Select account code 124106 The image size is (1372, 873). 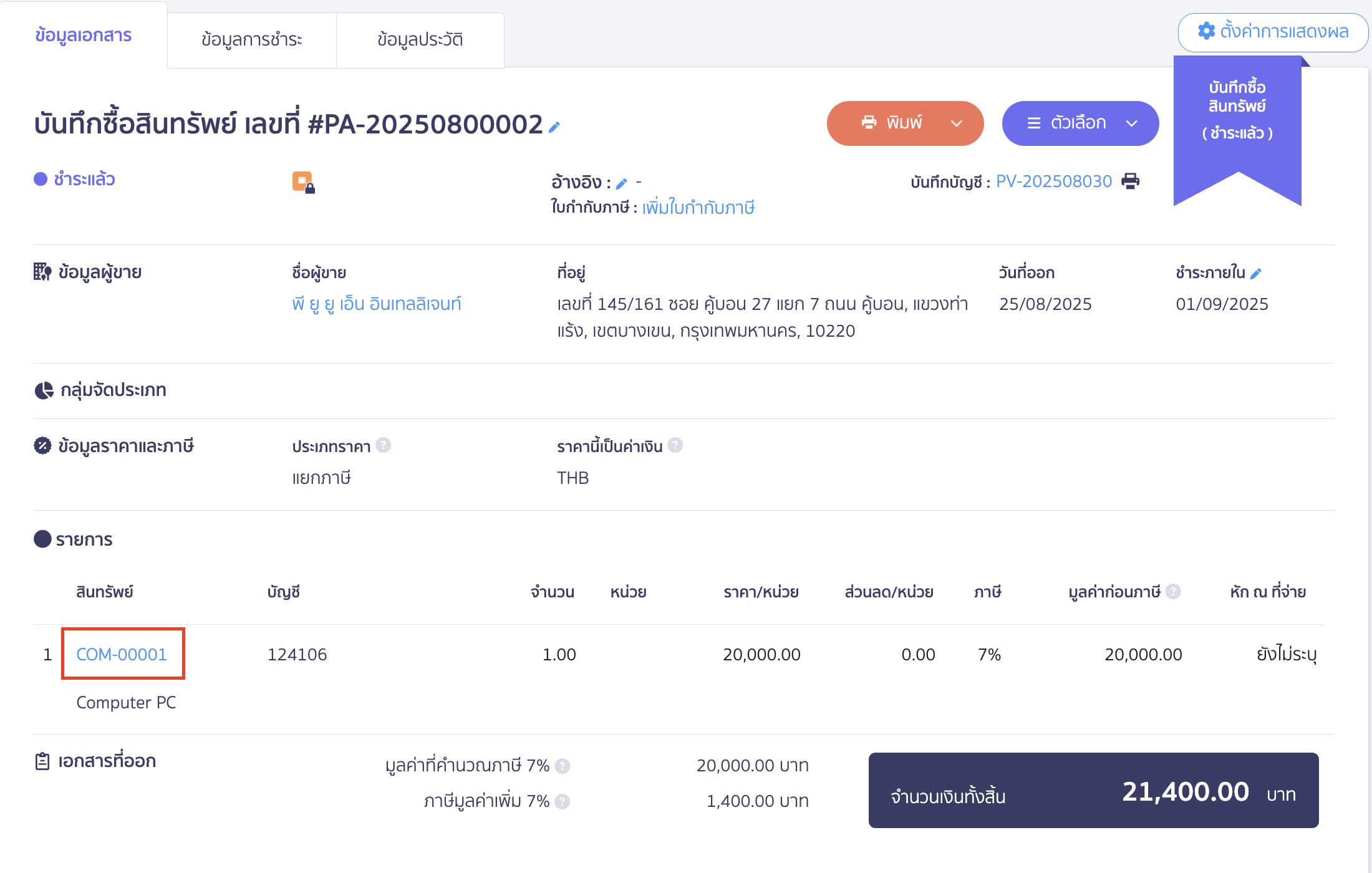point(297,654)
